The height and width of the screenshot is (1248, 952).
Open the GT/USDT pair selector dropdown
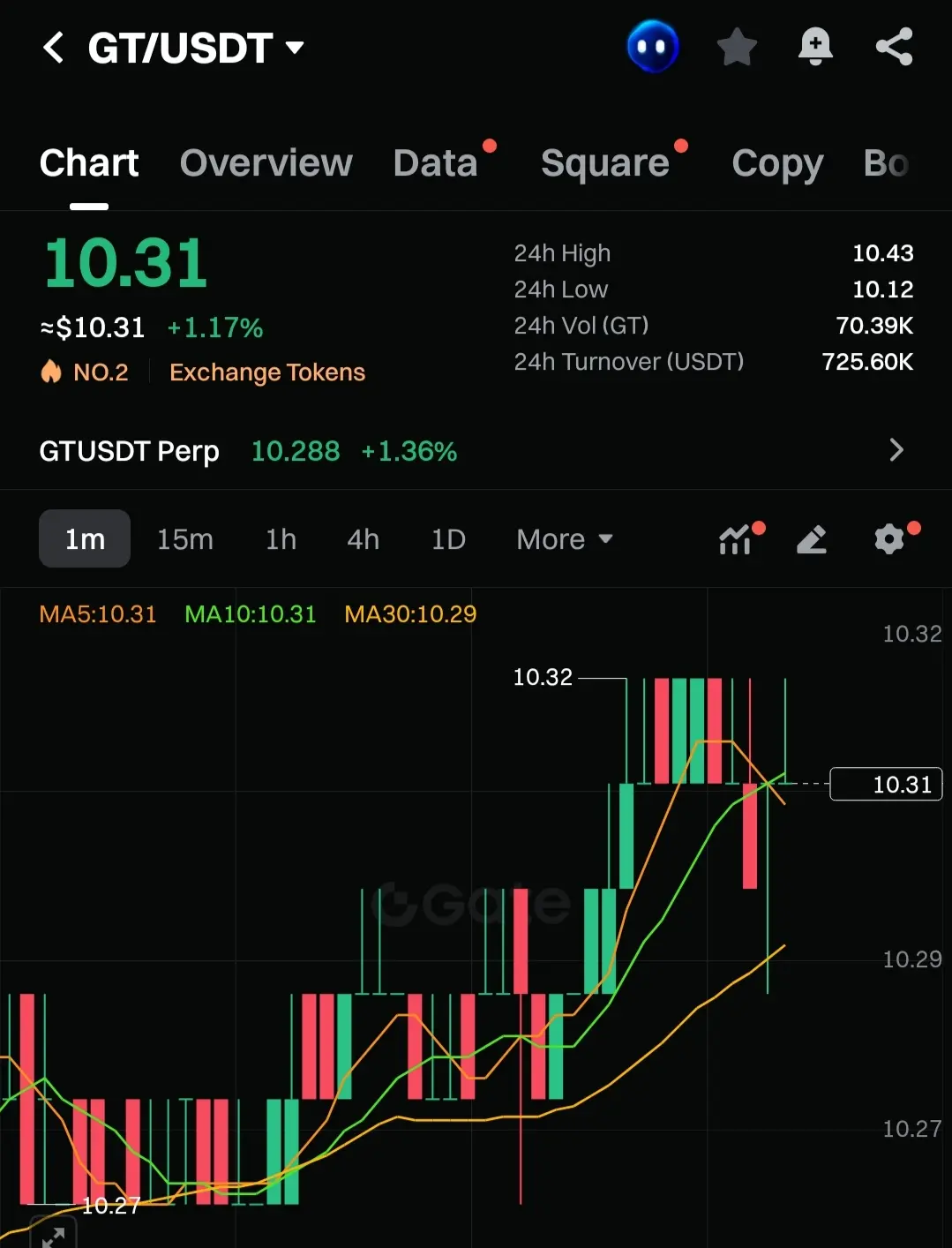[196, 48]
